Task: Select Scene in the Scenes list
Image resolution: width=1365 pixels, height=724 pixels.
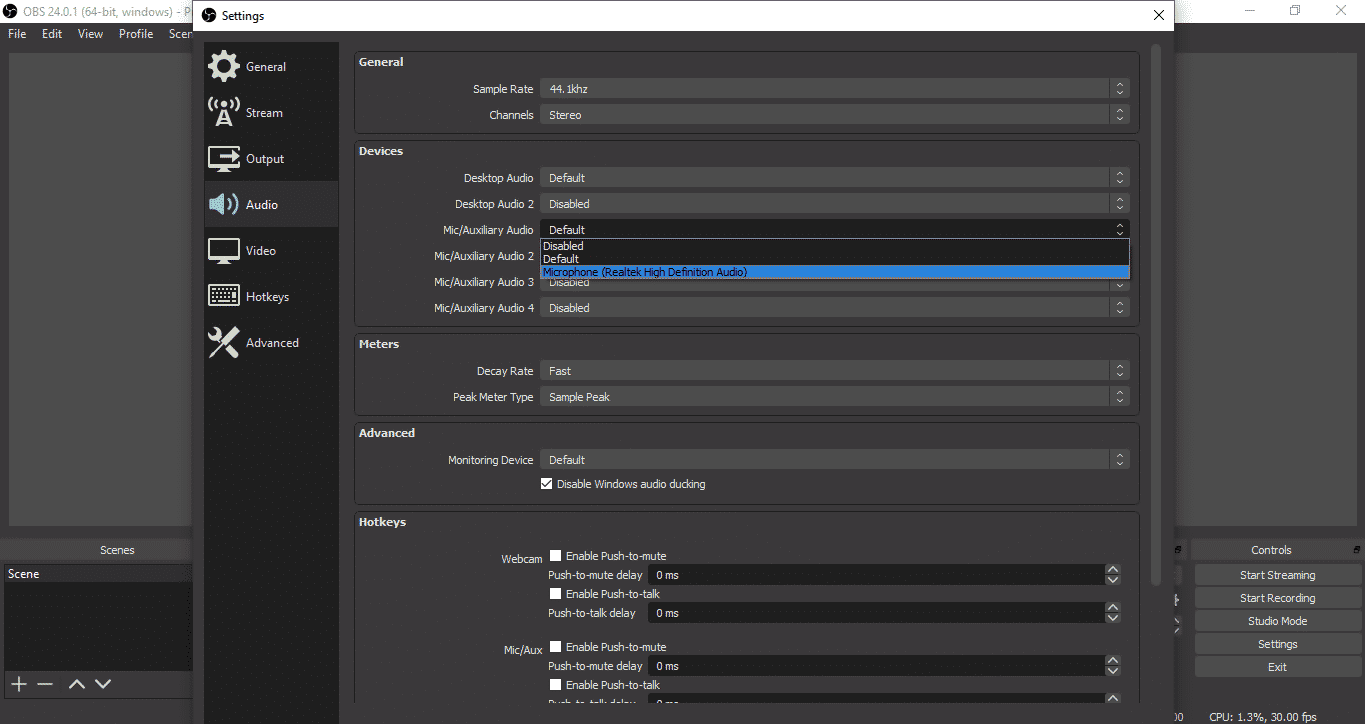Action: pyautogui.click(x=97, y=574)
